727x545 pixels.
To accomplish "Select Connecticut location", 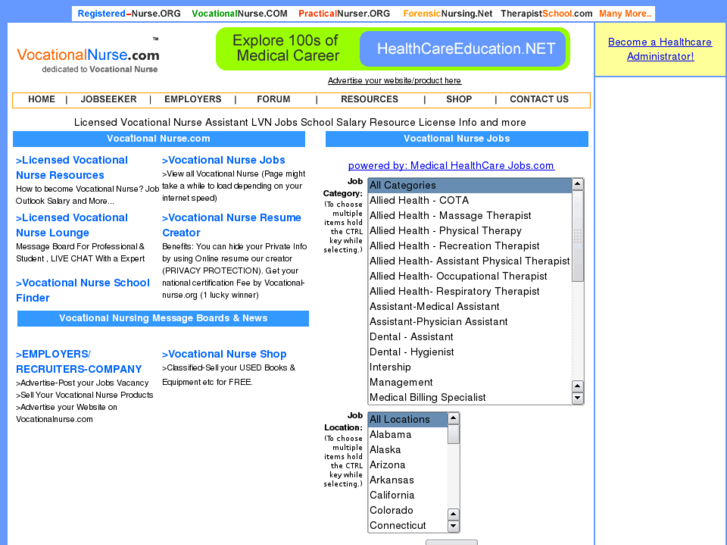I will pyautogui.click(x=408, y=526).
